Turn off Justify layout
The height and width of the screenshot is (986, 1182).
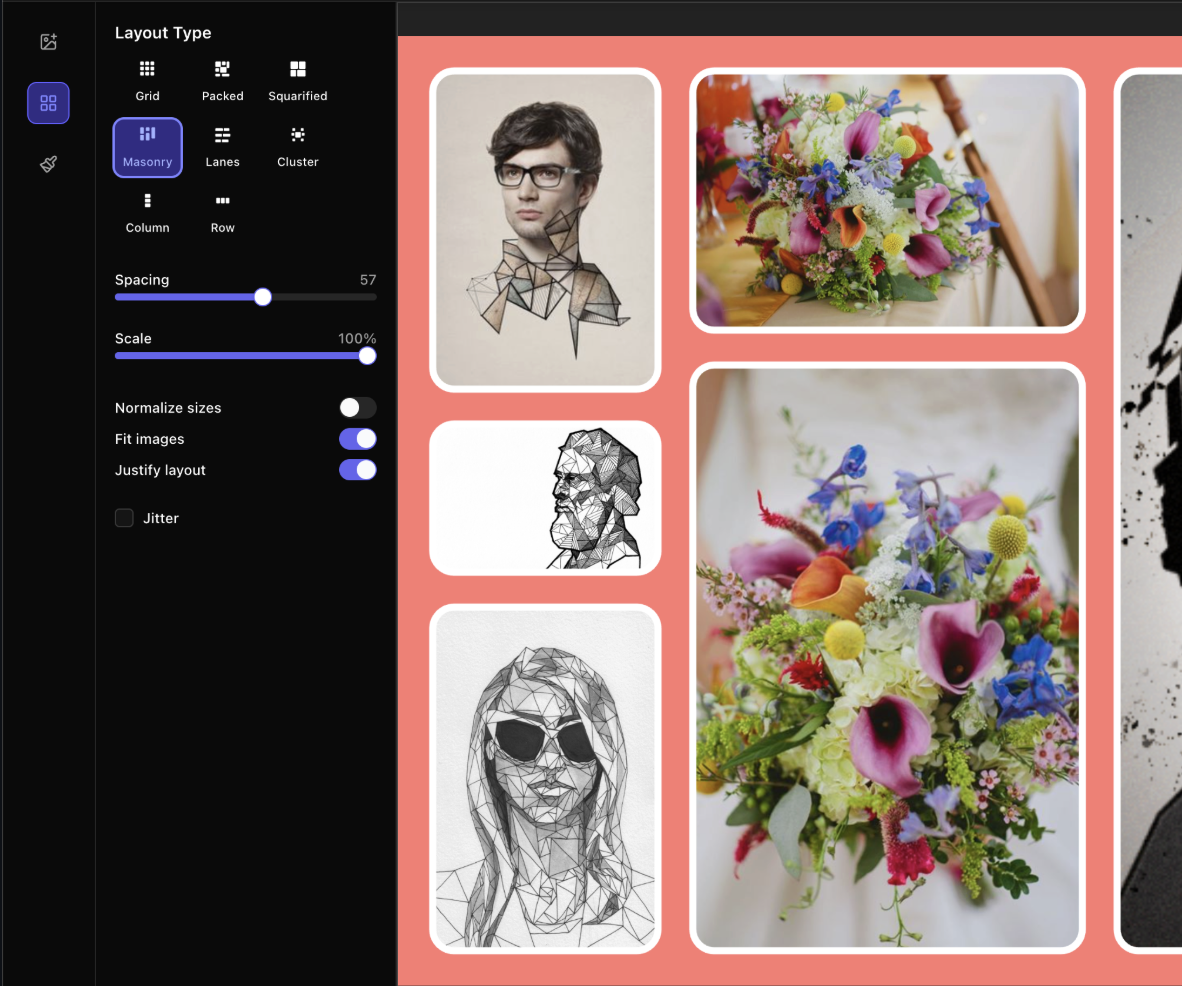coord(357,470)
